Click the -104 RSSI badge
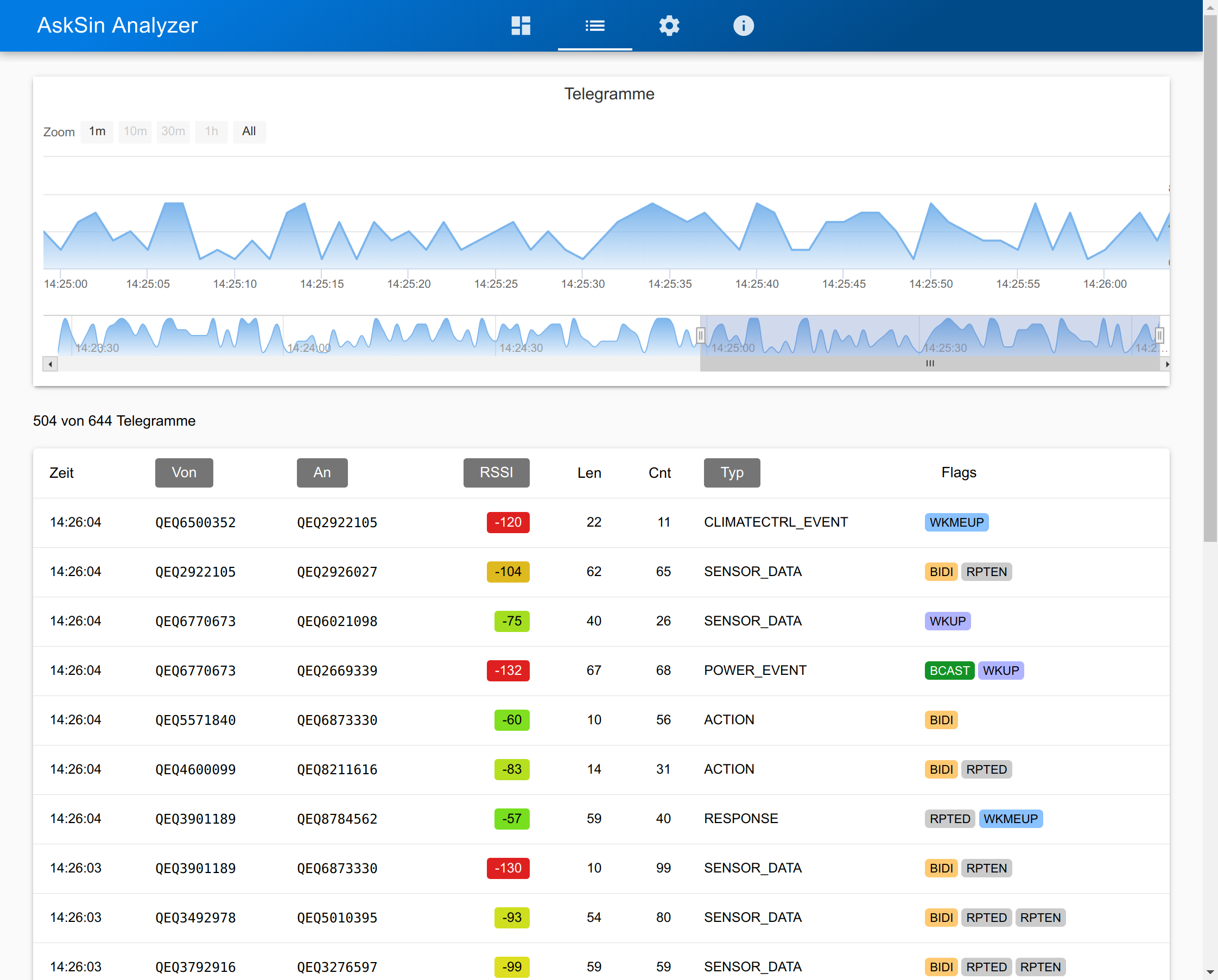1218x980 pixels. (508, 571)
